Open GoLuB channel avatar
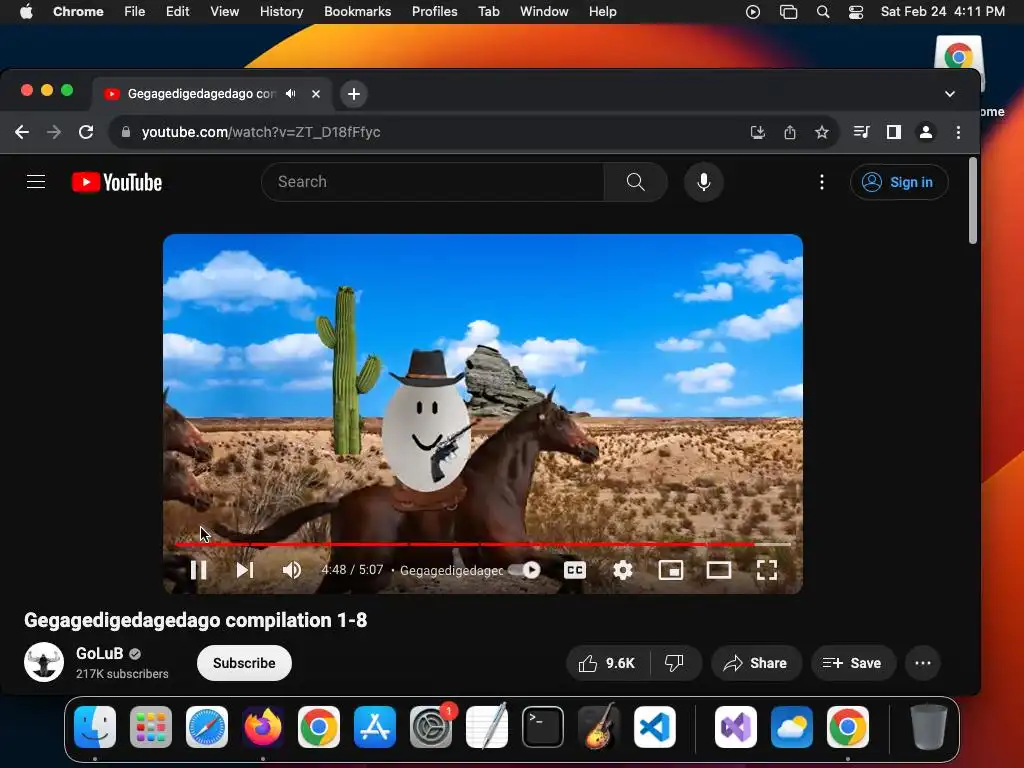1024x768 pixels. click(44, 662)
